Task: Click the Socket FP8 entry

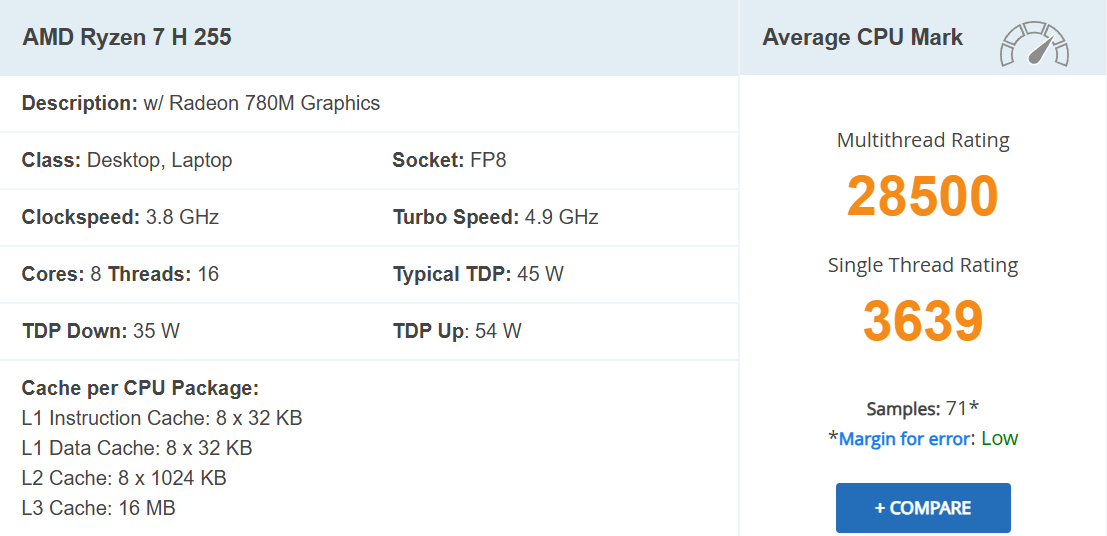Action: pyautogui.click(x=449, y=160)
